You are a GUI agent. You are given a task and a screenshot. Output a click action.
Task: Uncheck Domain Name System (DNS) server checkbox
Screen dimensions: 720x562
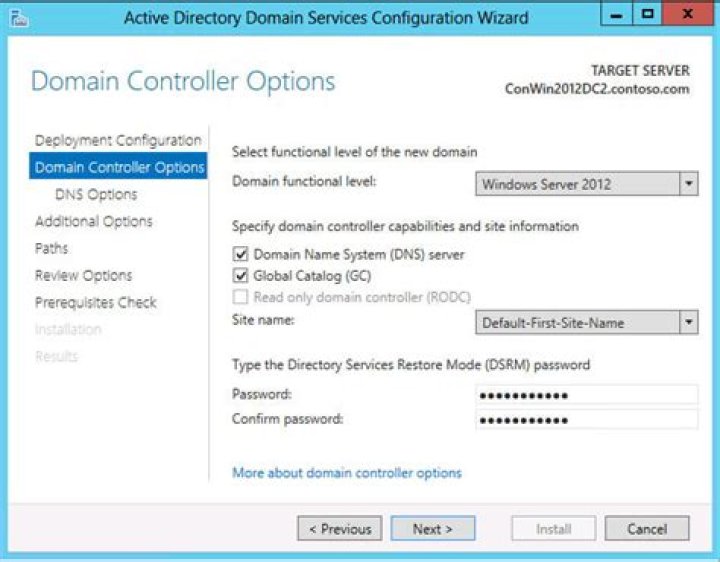click(x=240, y=255)
